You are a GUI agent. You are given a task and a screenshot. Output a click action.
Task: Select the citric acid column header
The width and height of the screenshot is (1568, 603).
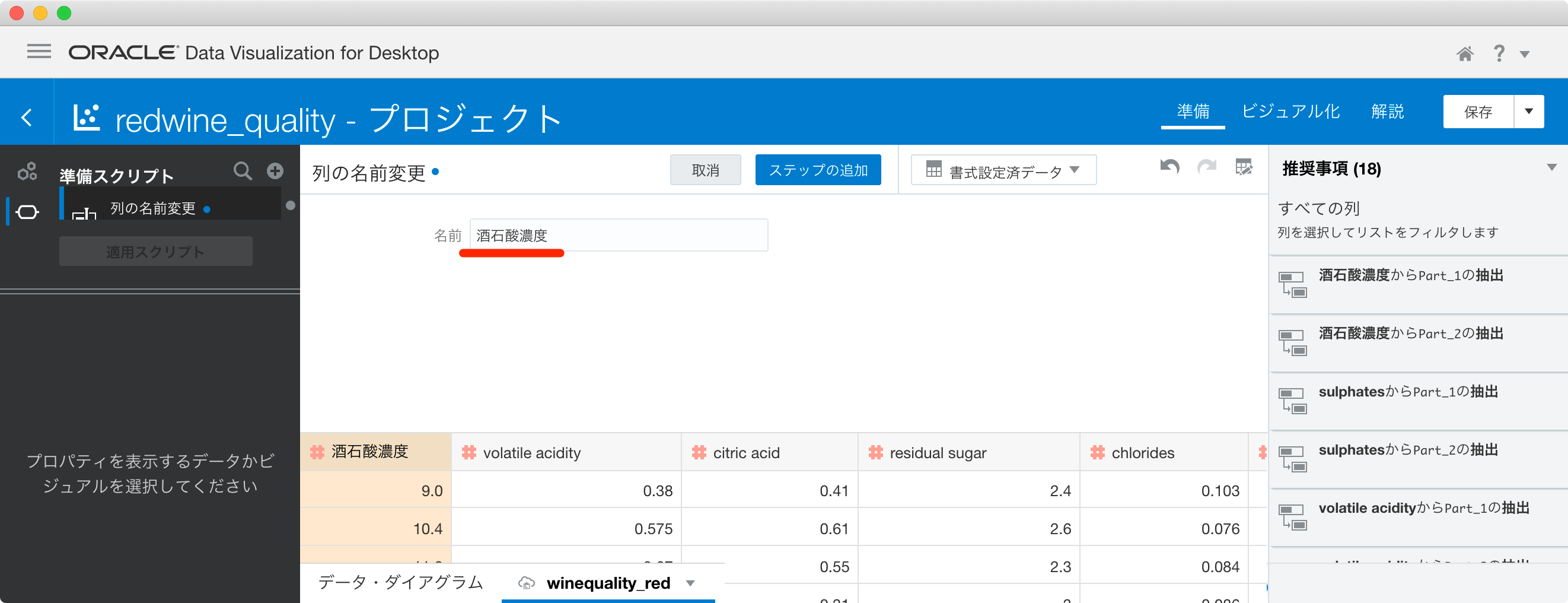(769, 452)
